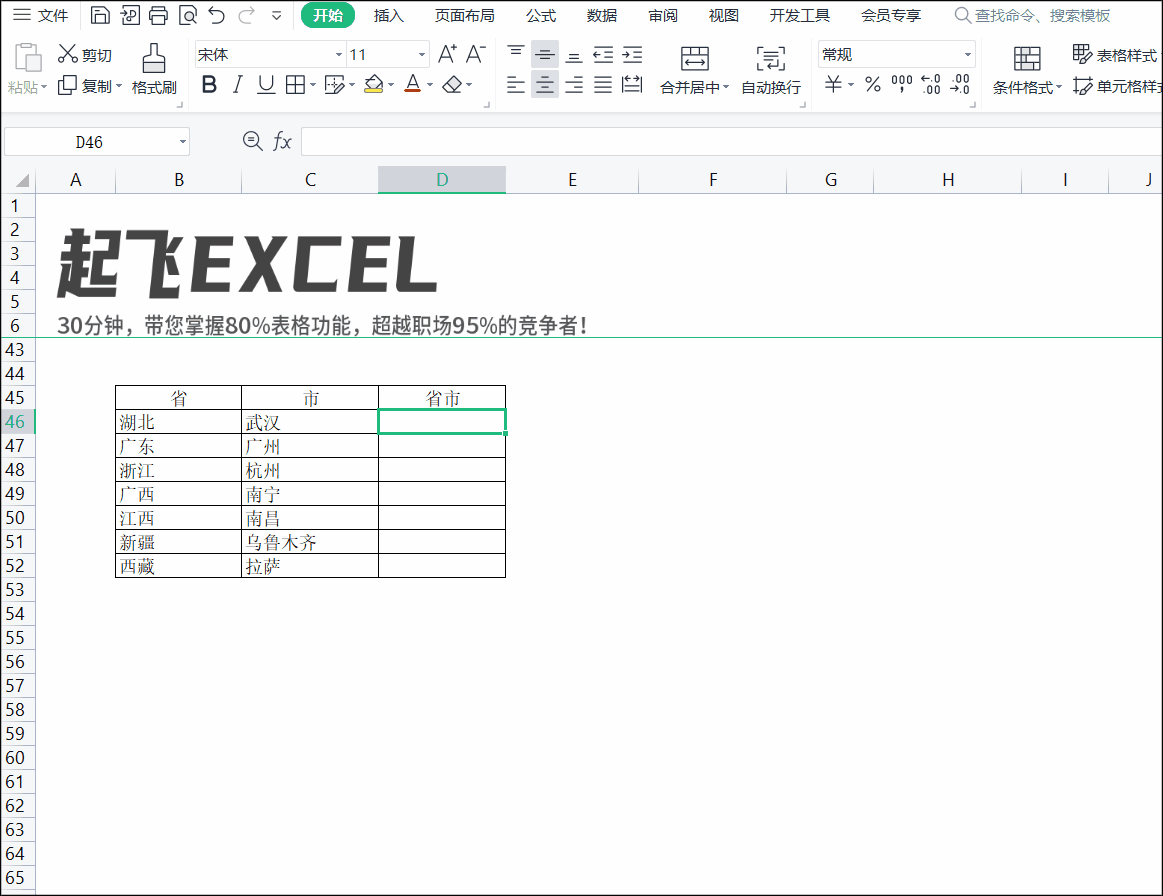The image size is (1163, 896).
Task: Open Print Preview icon
Action: pyautogui.click(x=188, y=15)
